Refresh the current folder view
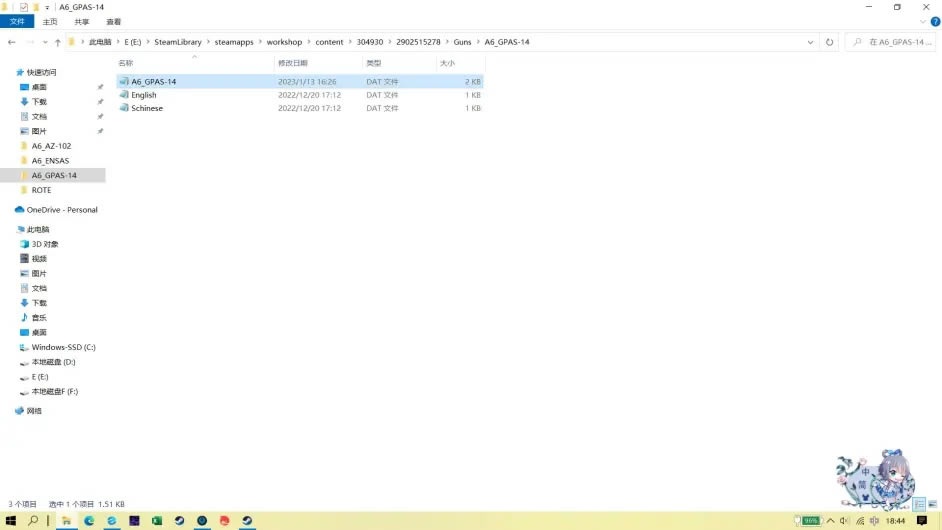Viewport: 942px width, 530px height. point(829,42)
